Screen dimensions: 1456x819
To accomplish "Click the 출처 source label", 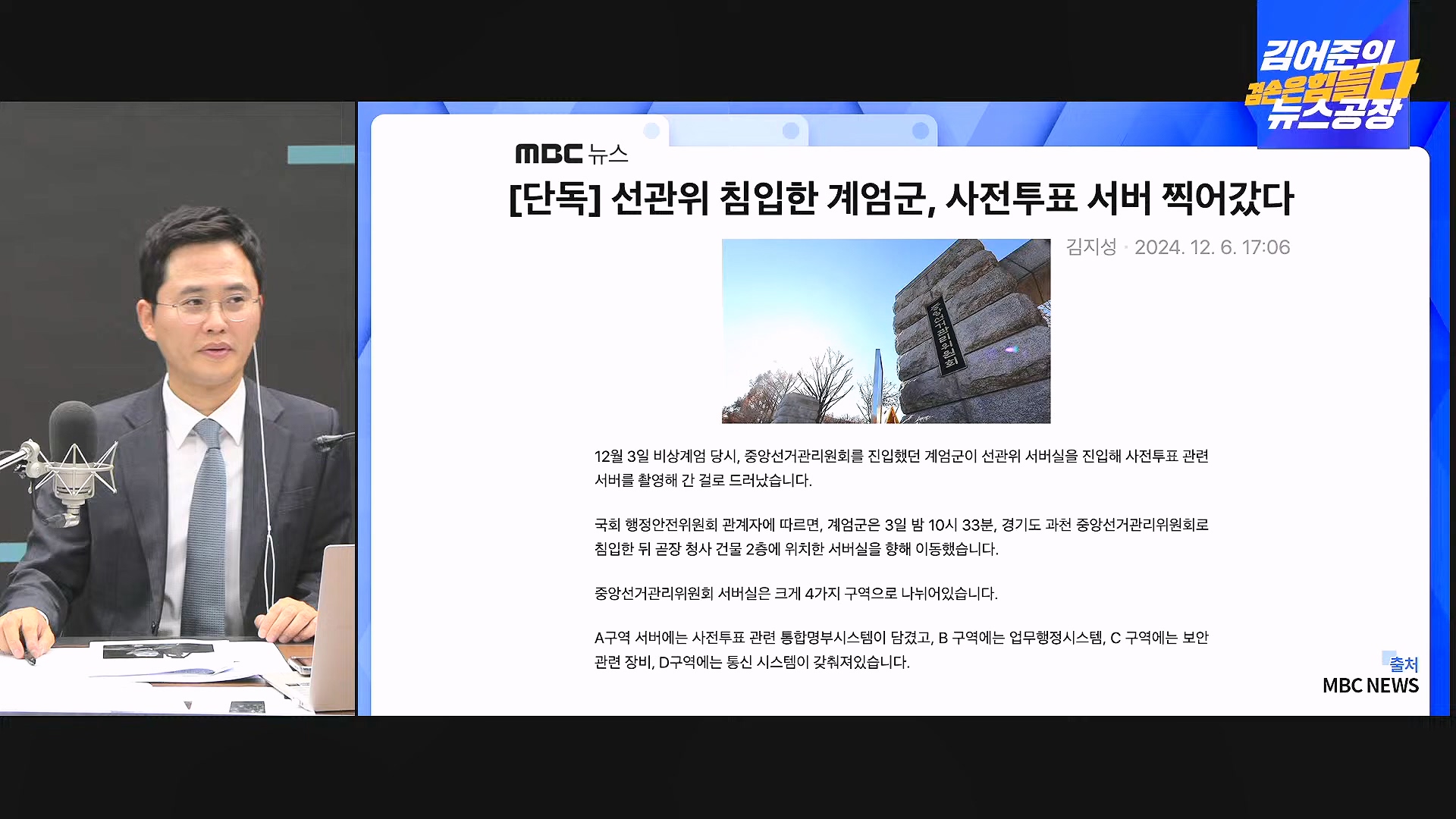I will point(1403,664).
